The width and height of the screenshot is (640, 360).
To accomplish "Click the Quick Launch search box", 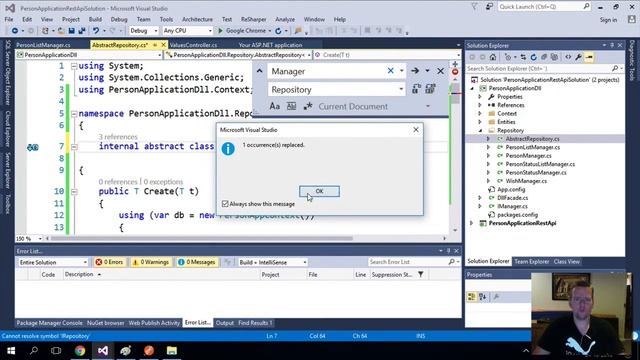I will pyautogui.click(x=544, y=7).
